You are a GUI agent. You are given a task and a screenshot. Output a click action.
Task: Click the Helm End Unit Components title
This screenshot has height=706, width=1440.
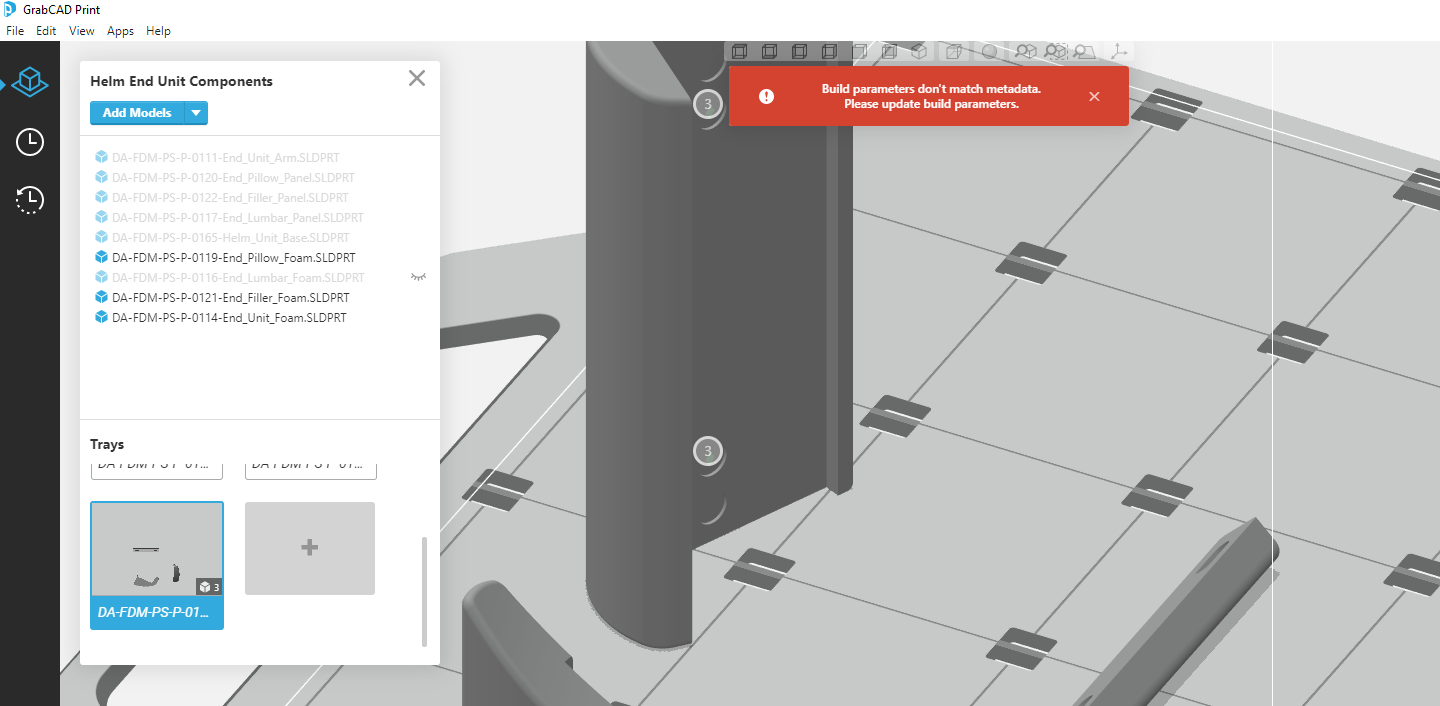[181, 81]
